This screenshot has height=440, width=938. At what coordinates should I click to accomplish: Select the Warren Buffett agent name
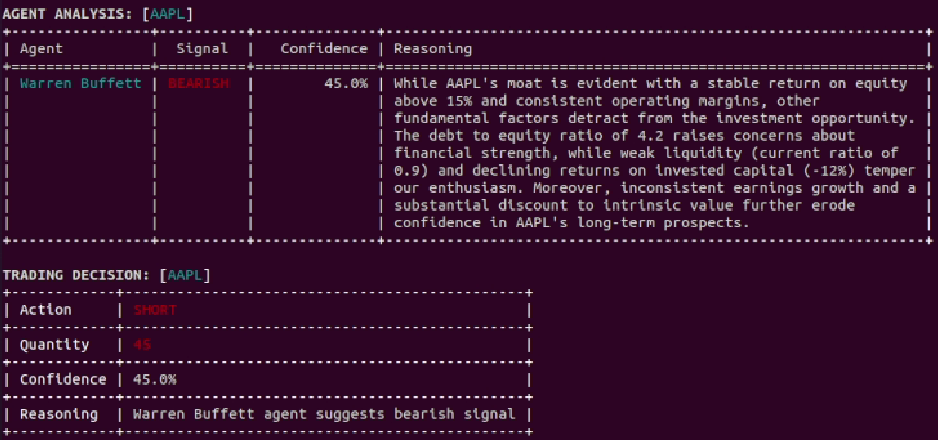coord(82,83)
